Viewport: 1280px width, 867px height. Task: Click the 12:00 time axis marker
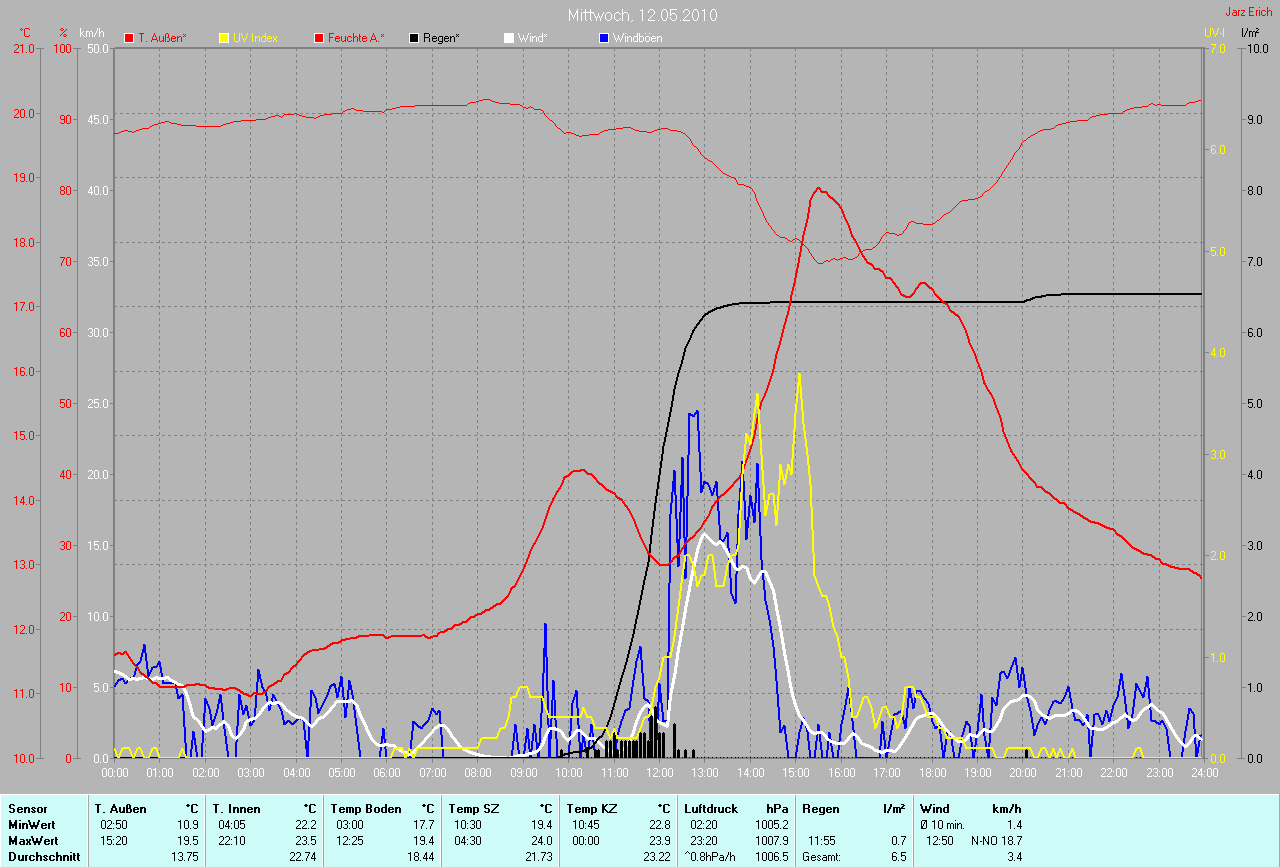(659, 772)
